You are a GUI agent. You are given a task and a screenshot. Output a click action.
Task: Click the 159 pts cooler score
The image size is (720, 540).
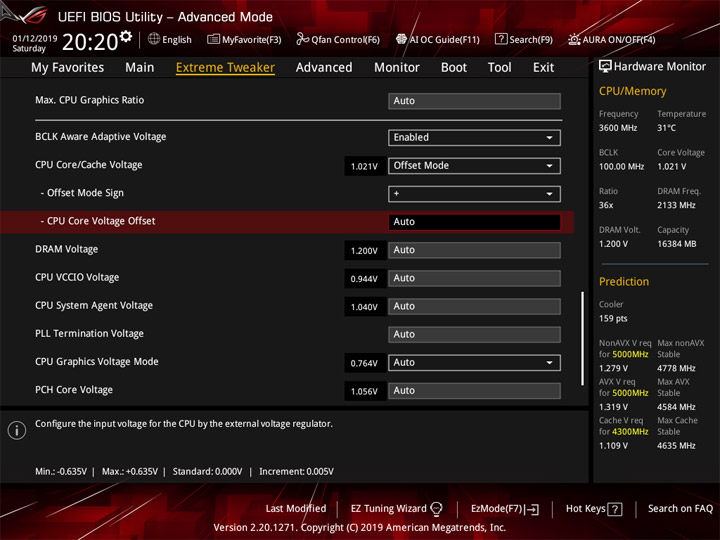click(613, 318)
